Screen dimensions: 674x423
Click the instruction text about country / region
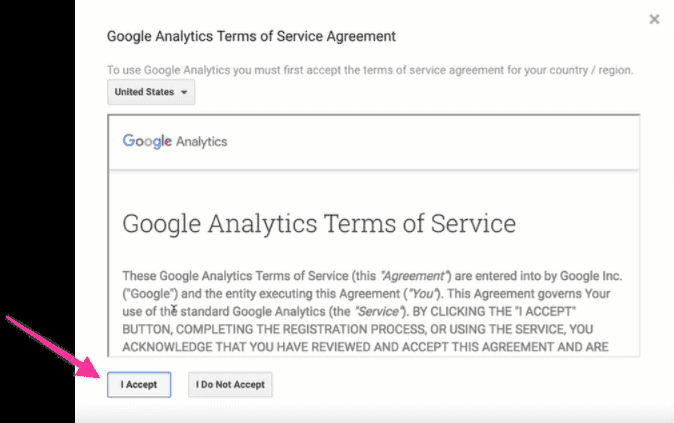tap(370, 70)
